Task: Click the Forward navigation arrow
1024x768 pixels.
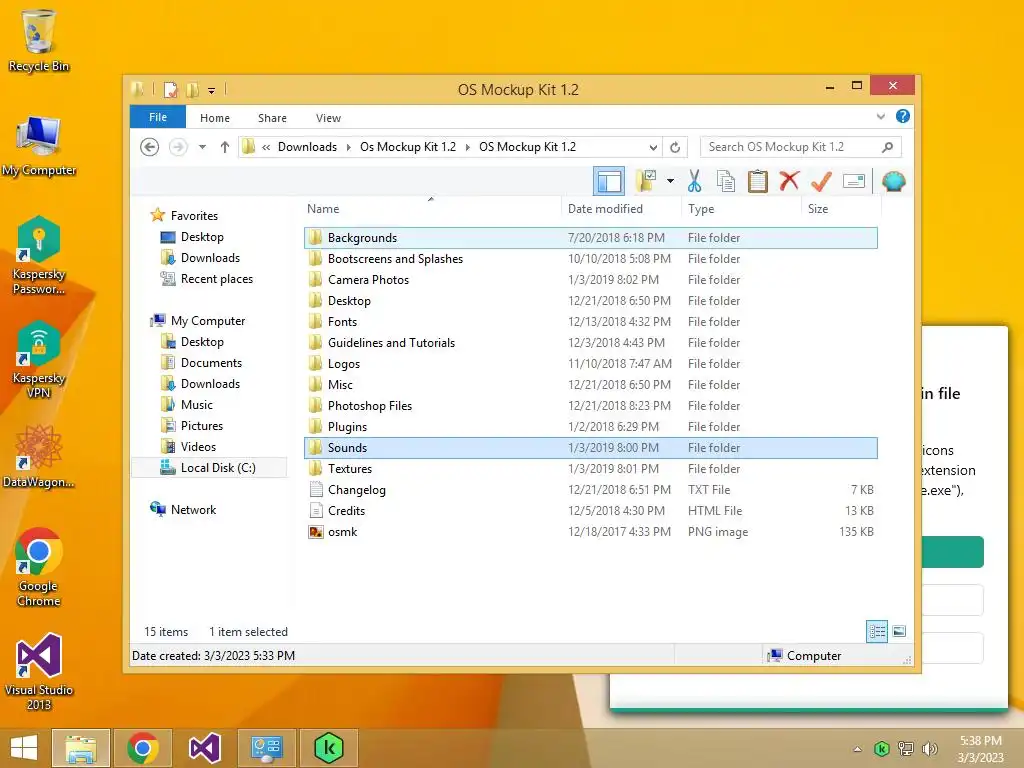Action: pyautogui.click(x=178, y=147)
